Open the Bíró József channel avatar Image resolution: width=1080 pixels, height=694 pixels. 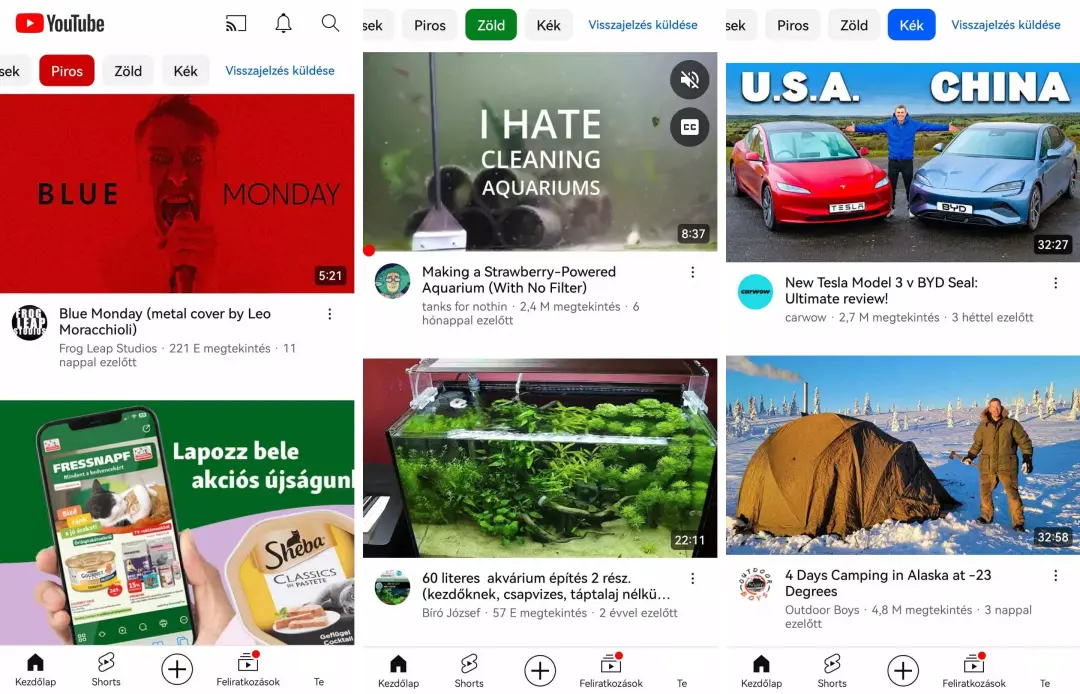[393, 587]
